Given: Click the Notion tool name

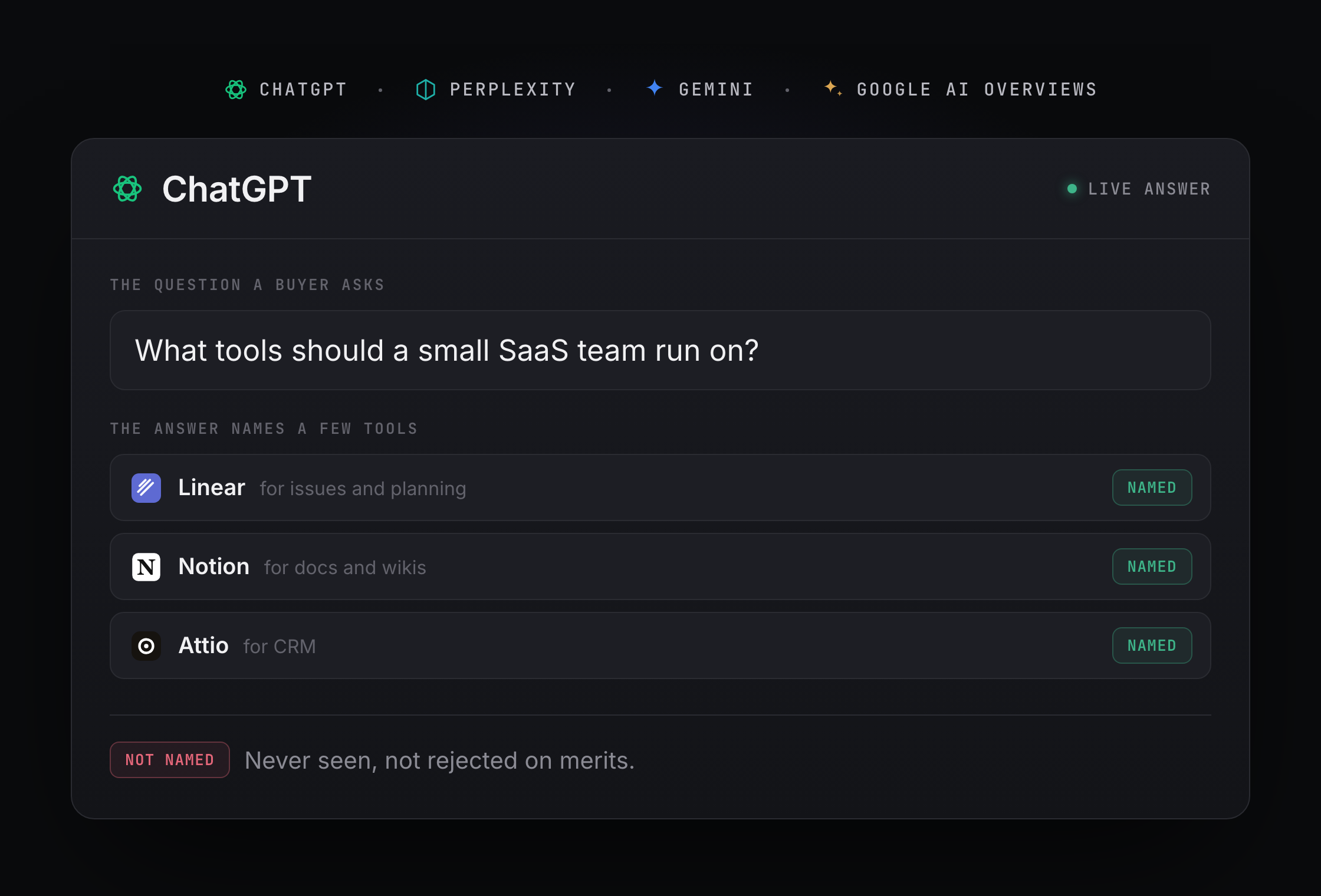Looking at the screenshot, I should click(x=213, y=566).
